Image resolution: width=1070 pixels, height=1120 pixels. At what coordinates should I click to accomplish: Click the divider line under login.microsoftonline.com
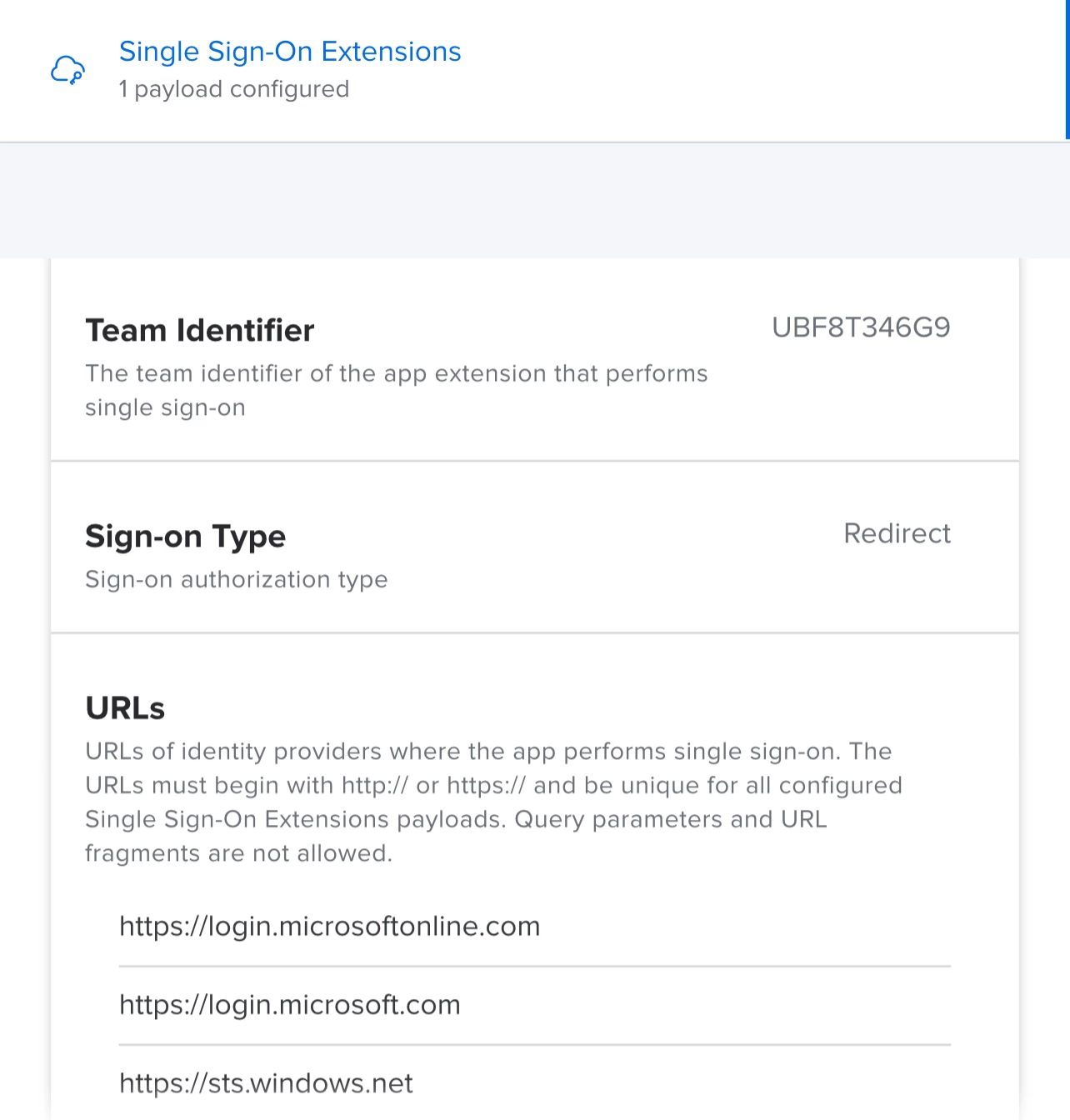click(535, 967)
